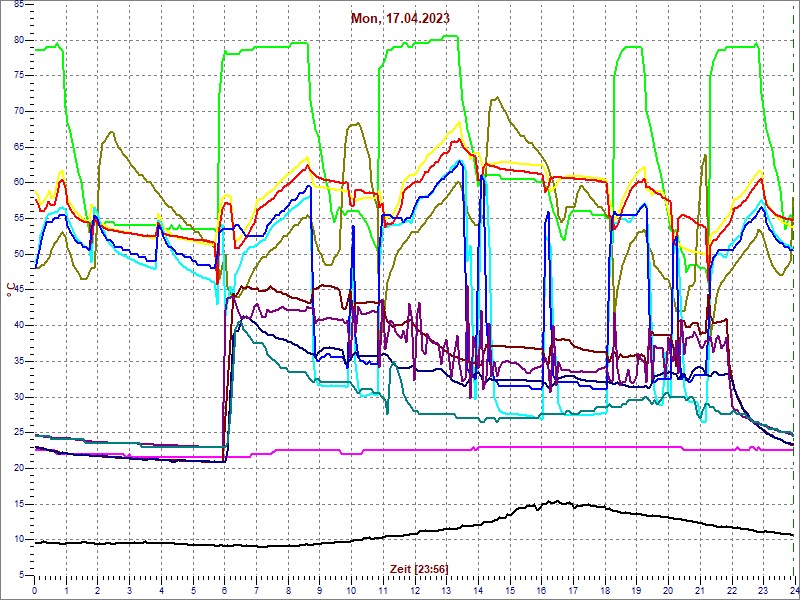Select the 55 temperature axis label

pyautogui.click(x=18, y=219)
